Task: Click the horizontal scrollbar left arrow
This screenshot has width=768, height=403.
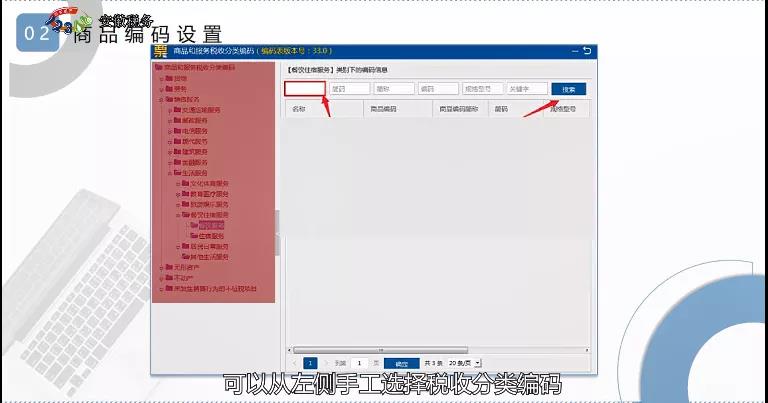Action: coord(289,350)
